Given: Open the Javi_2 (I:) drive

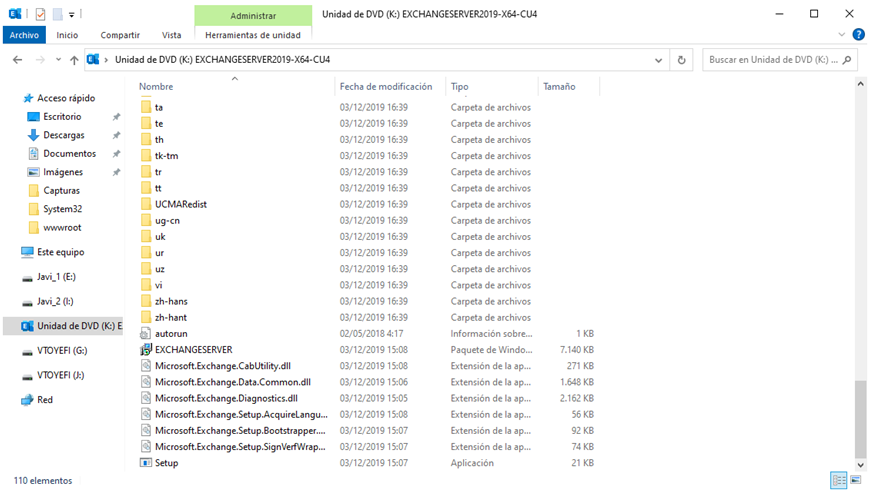Looking at the screenshot, I should click(x=55, y=301).
